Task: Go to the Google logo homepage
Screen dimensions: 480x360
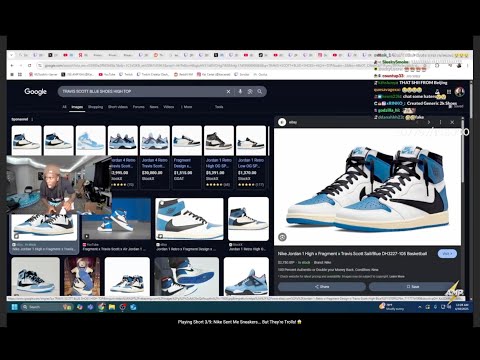Action: coord(35,92)
